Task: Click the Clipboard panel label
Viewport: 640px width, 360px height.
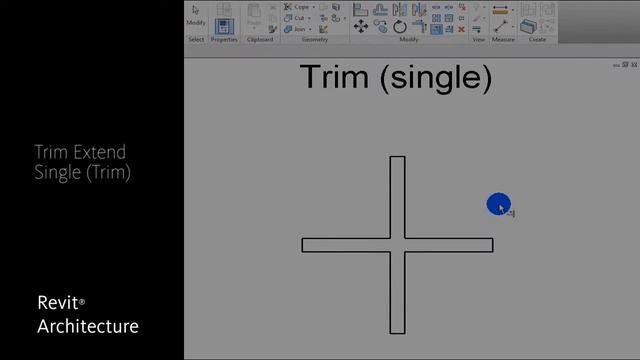Action: 260,39
